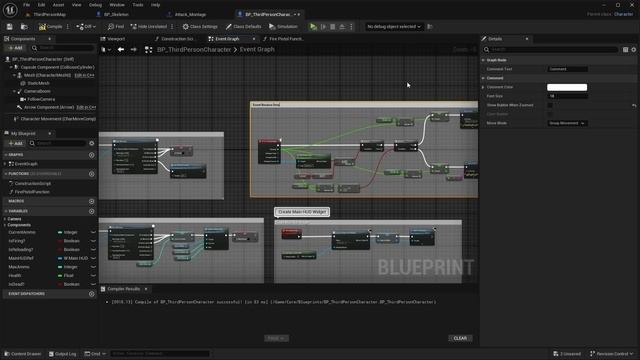This screenshot has height=360, width=640.
Task: Add a new graph with plus icon
Action: 91,155
